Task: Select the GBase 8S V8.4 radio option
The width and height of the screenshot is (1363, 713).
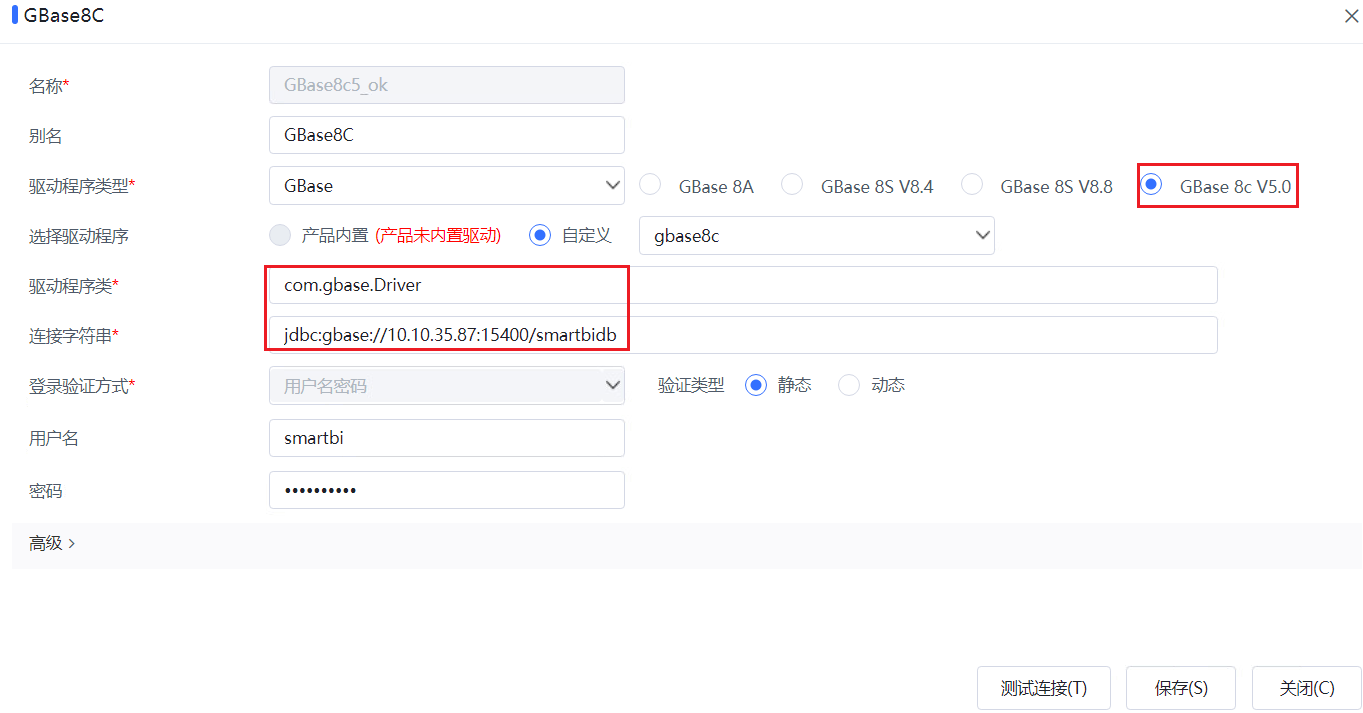Action: (x=792, y=185)
